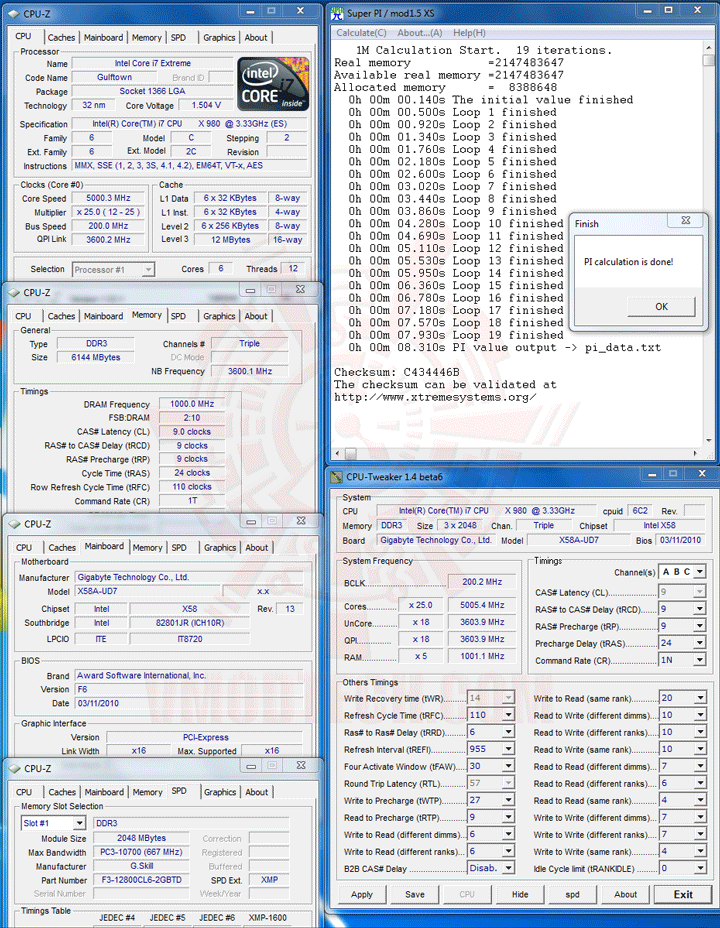The height and width of the screenshot is (928, 720).
Task: Expand Refresh Interval (tREFI) dropdown
Action: (x=508, y=749)
